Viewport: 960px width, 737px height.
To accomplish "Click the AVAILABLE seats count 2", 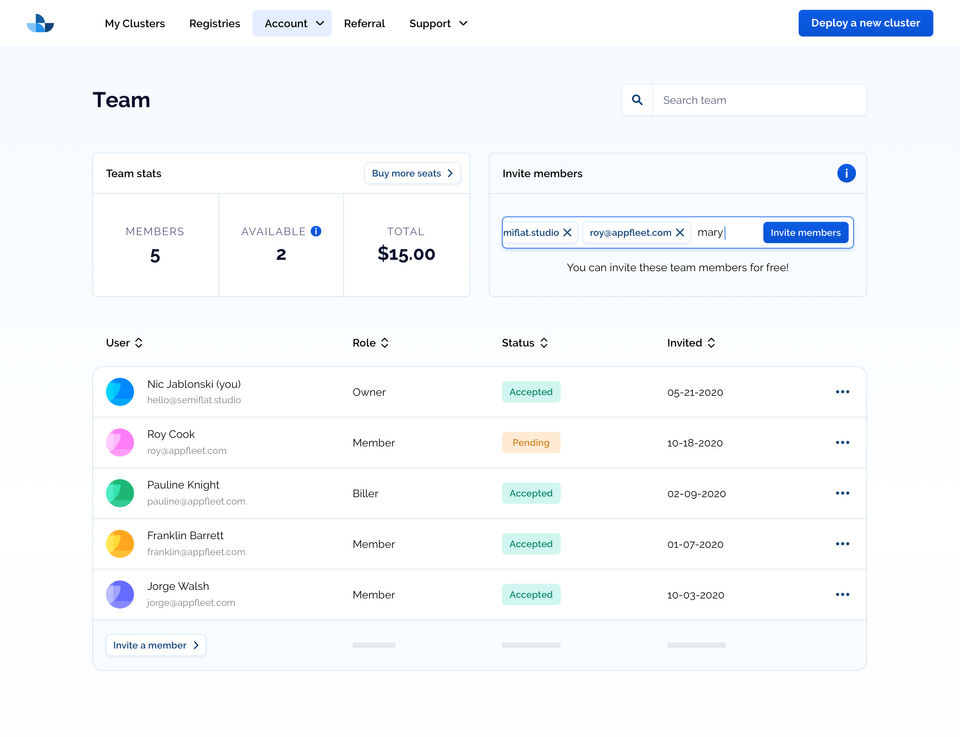I will [281, 254].
